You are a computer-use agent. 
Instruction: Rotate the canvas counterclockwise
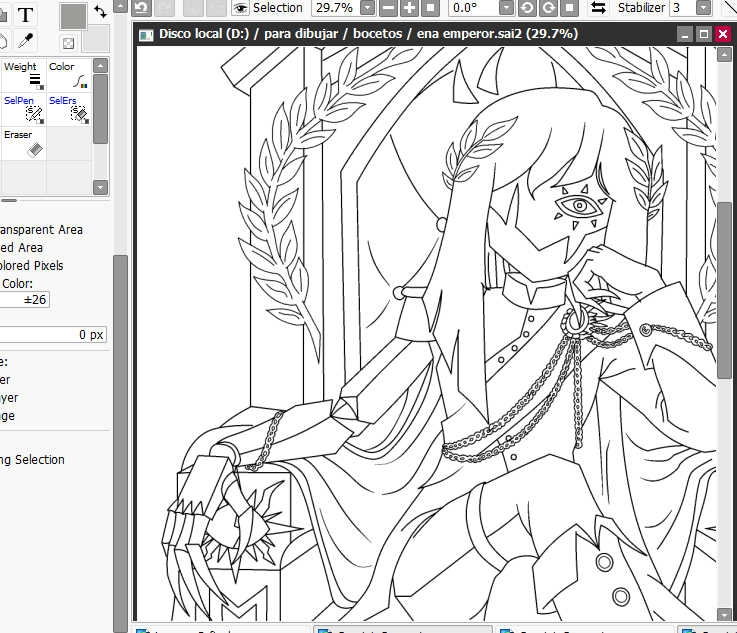pos(527,8)
